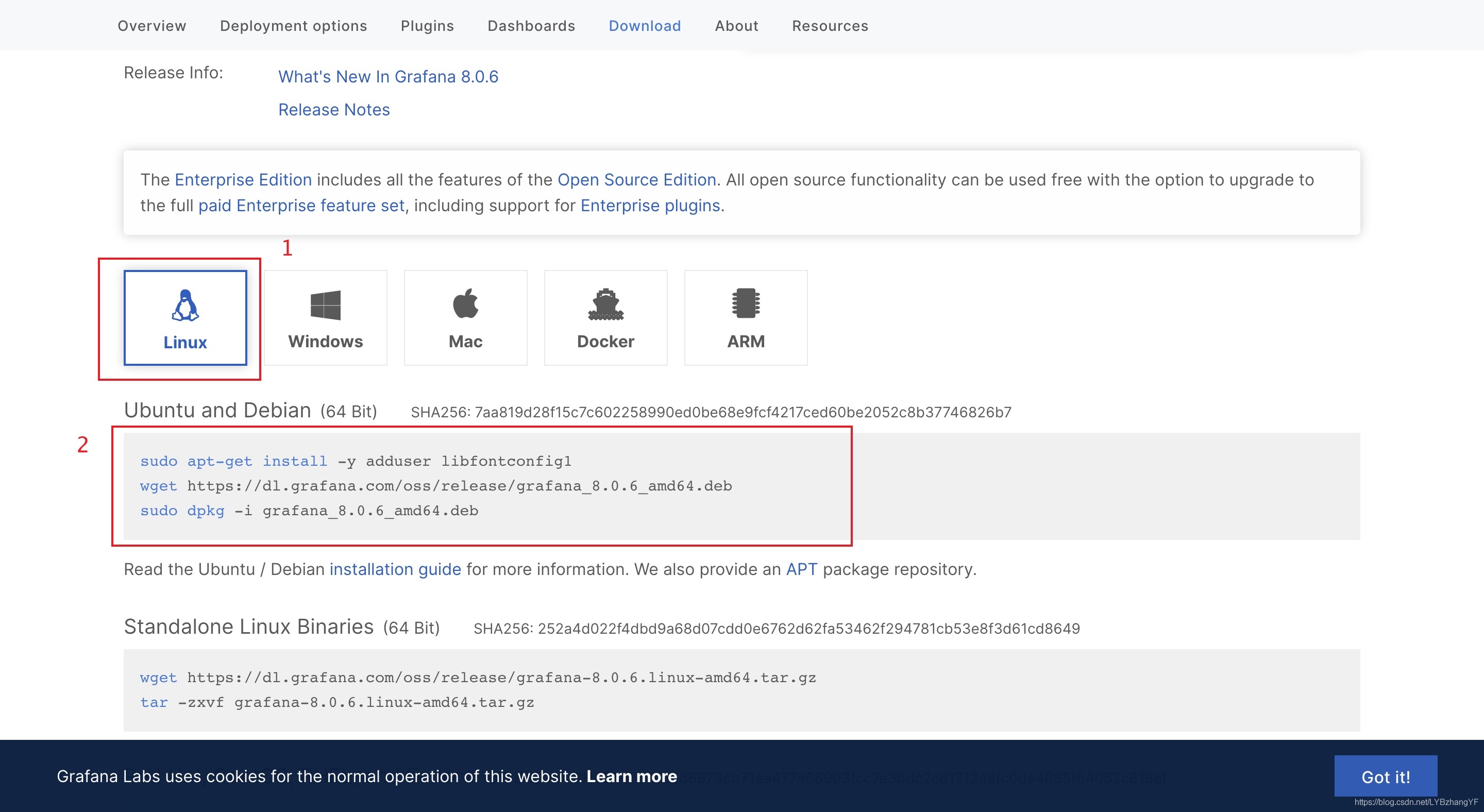
Task: Open the Plugins menu item
Action: click(428, 26)
